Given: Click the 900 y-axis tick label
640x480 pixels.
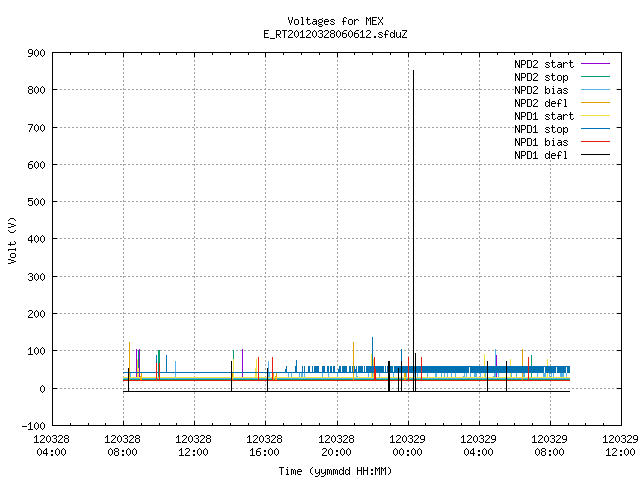Looking at the screenshot, I should pos(36,53).
